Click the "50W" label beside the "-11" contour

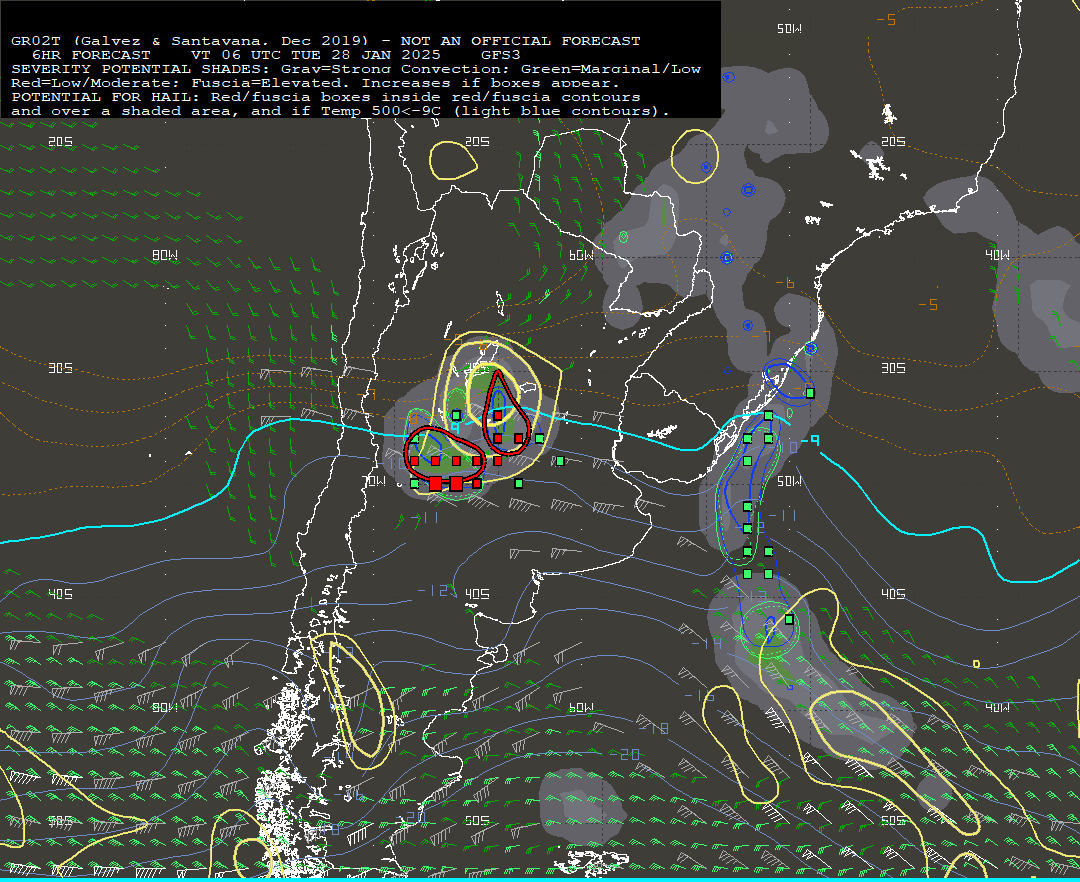[x=789, y=481]
